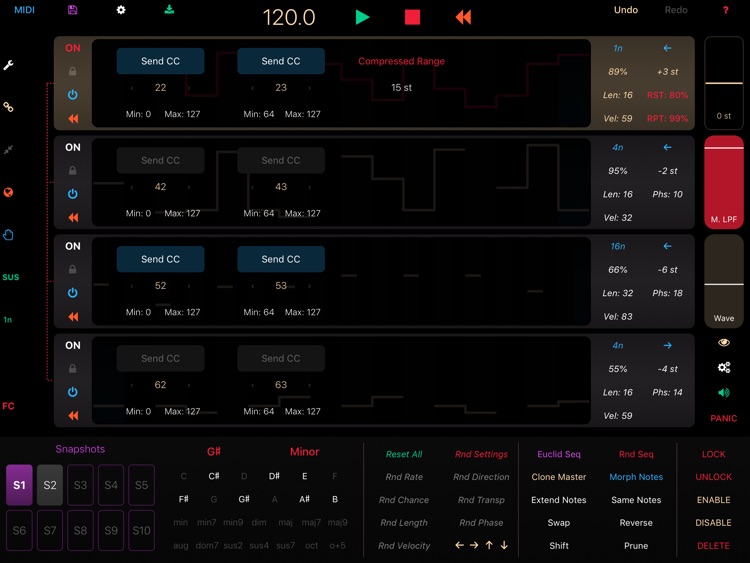Select snapshot S2
The height and width of the screenshot is (563, 750).
click(50, 485)
